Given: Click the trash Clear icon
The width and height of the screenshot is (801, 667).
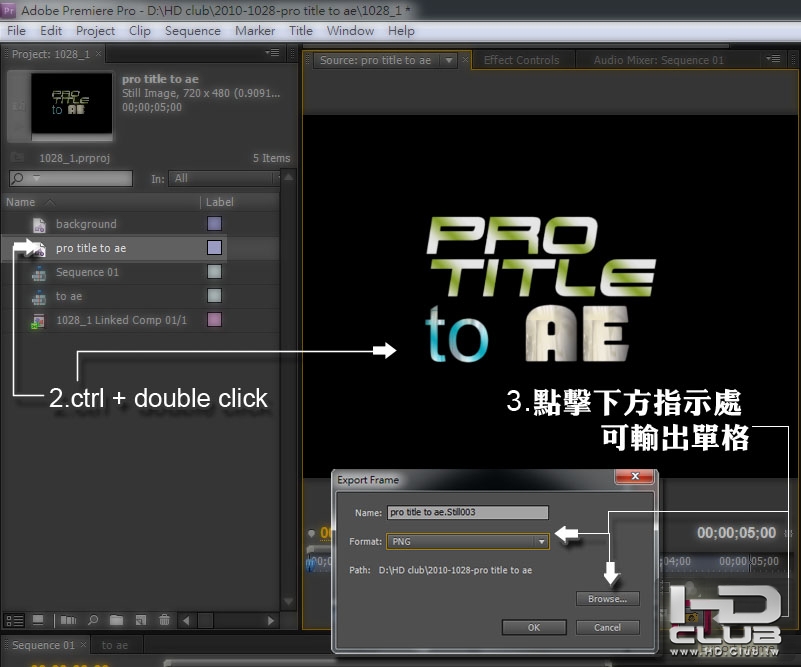Looking at the screenshot, I should point(164,621).
